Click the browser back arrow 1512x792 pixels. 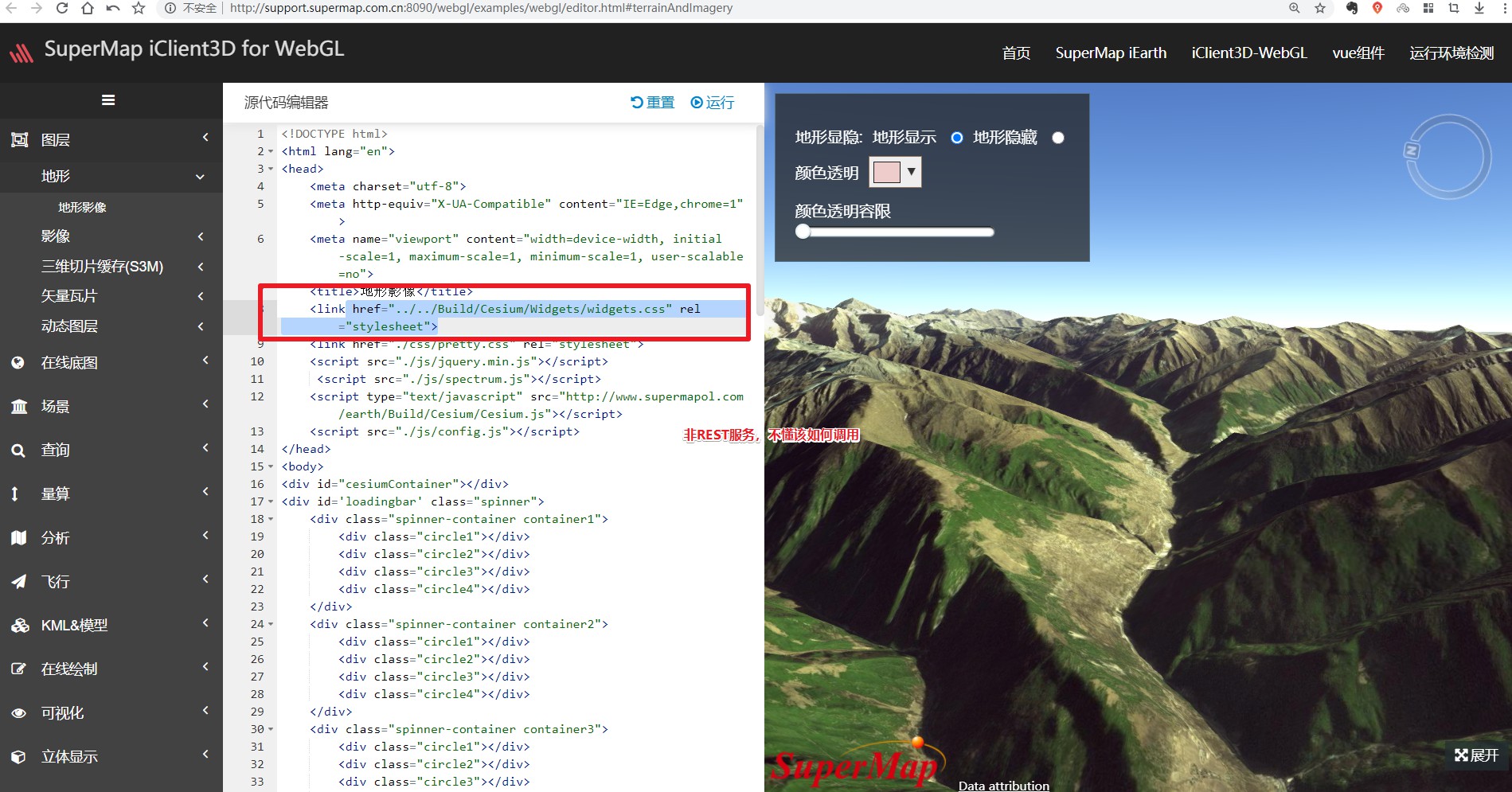pos(11,8)
